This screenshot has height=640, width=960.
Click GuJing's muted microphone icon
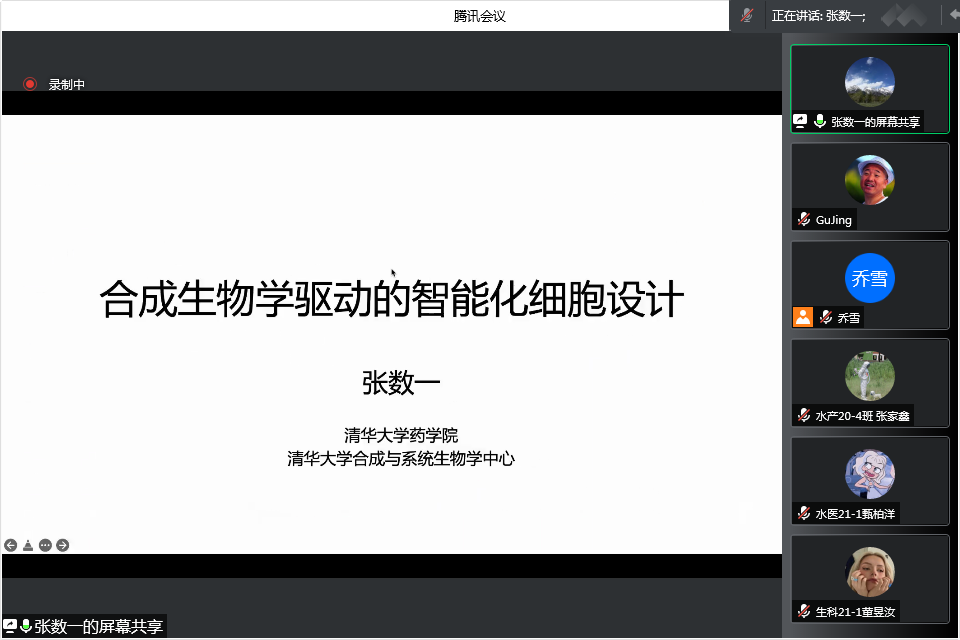pyautogui.click(x=804, y=219)
